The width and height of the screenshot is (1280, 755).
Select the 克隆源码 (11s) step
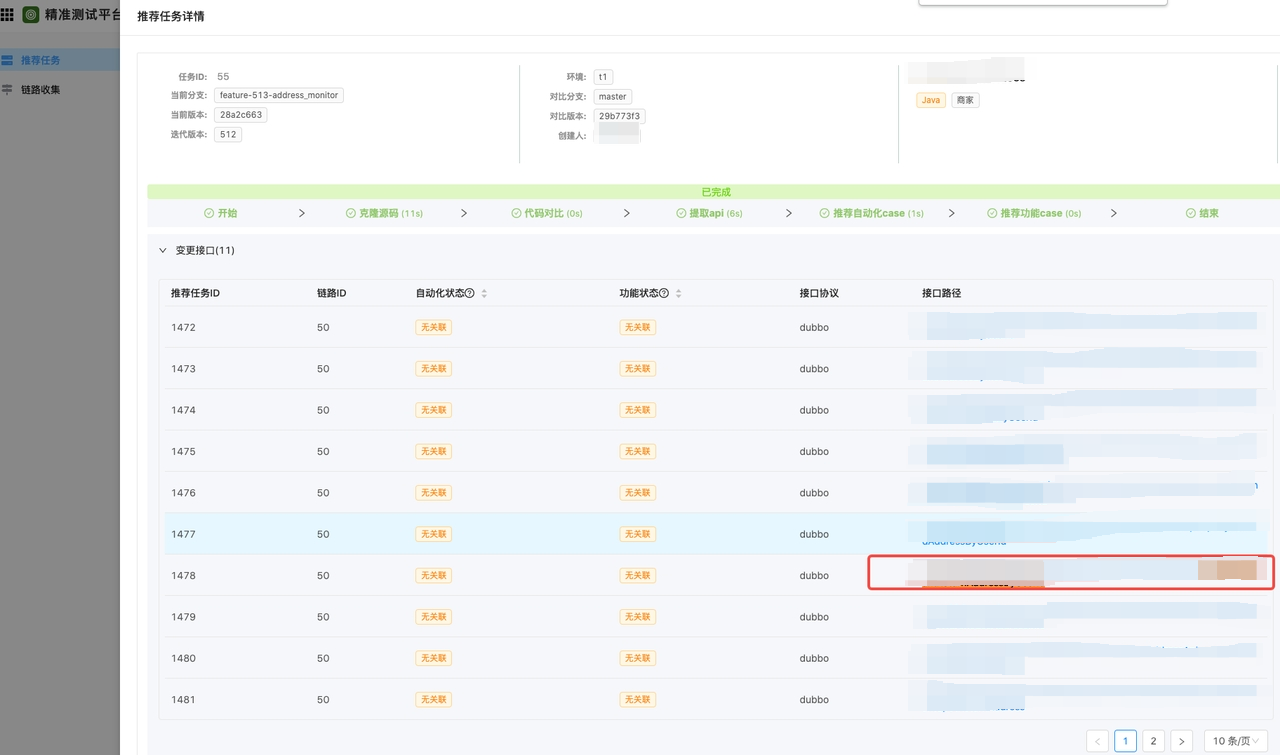[x=384, y=213]
